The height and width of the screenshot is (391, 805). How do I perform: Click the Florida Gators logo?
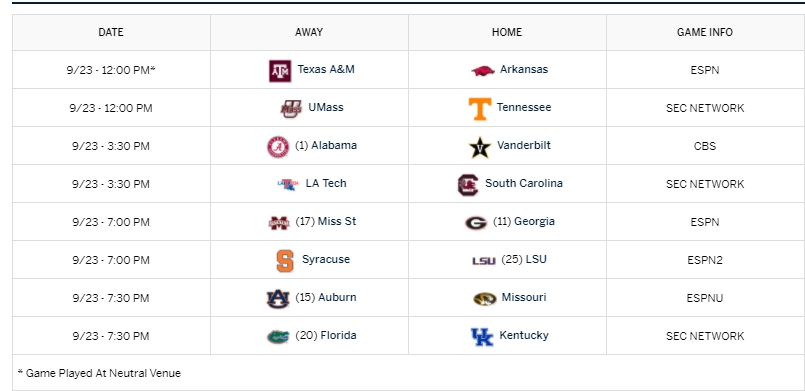(278, 337)
